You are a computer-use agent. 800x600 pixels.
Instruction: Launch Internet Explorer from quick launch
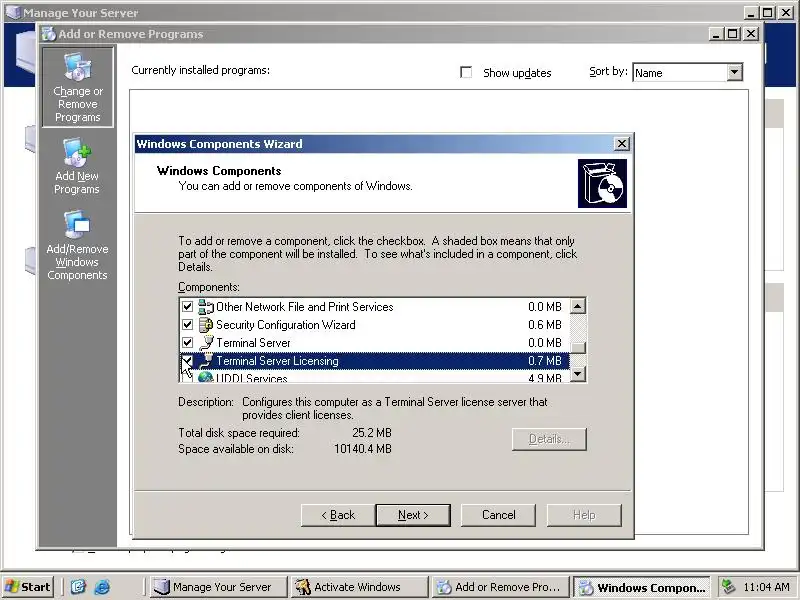pos(102,587)
